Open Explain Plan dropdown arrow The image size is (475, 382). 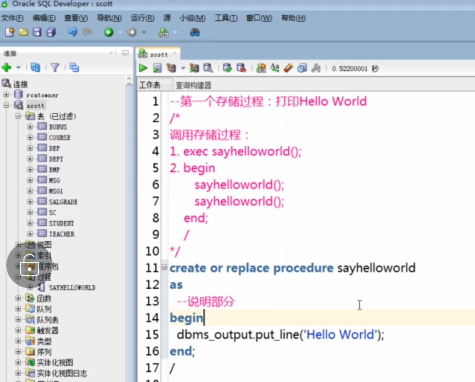[x=183, y=68]
